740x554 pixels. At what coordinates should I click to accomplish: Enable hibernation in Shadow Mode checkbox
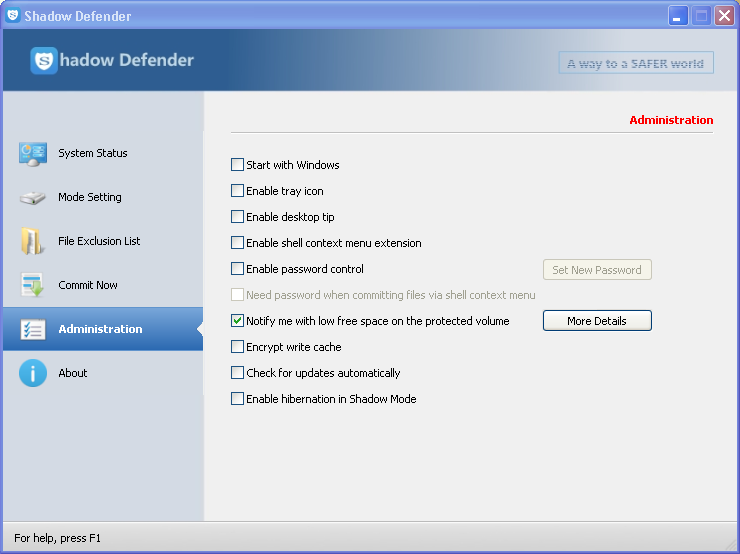coord(237,399)
